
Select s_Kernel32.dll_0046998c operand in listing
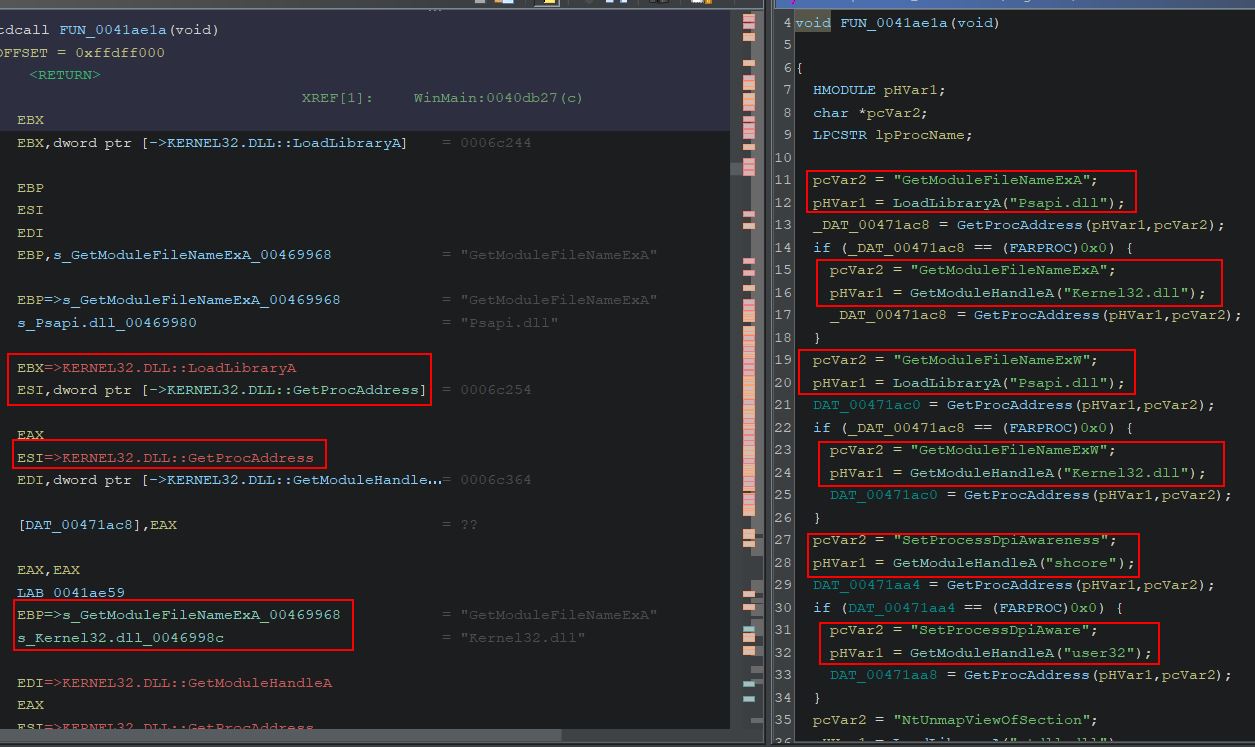[121, 637]
